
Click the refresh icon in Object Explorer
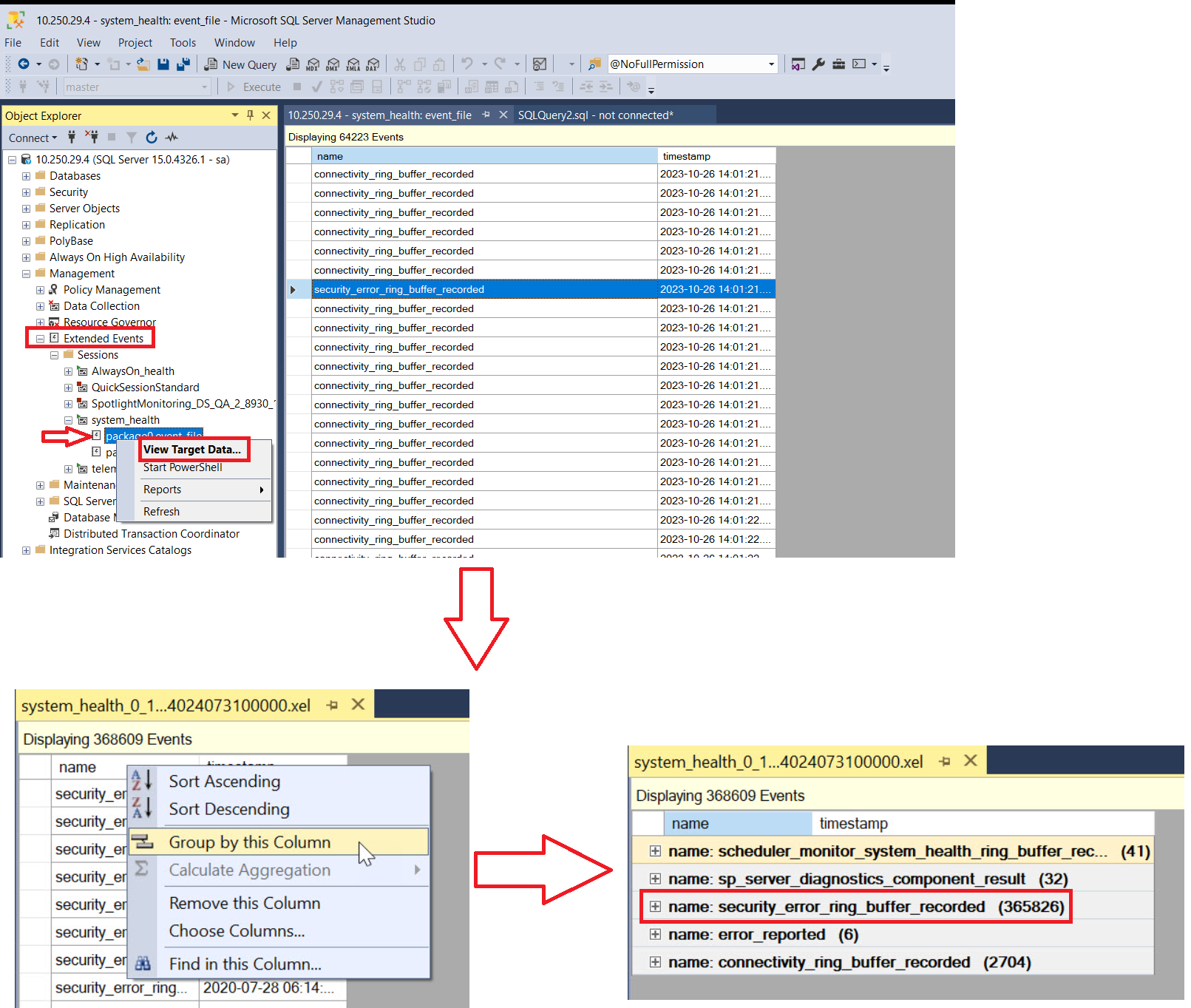click(x=152, y=137)
